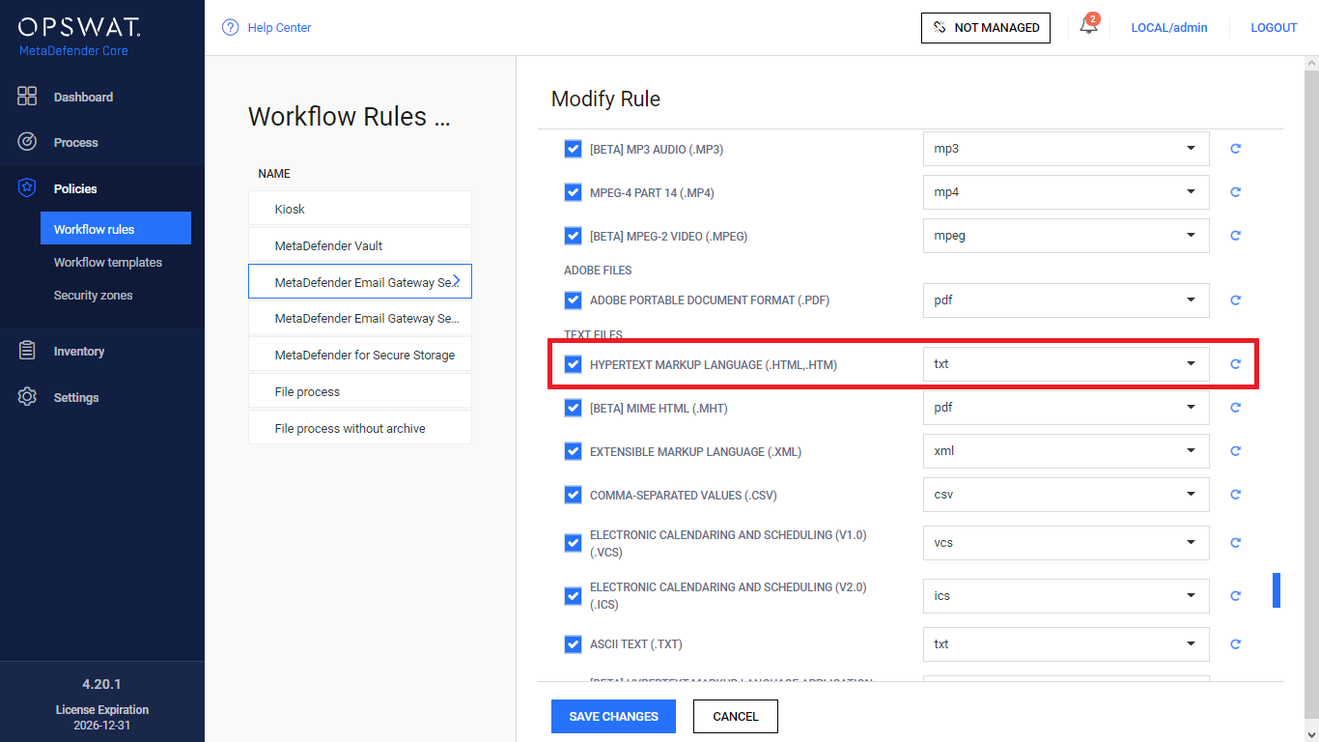Click the Policies shield icon

coord(27,188)
